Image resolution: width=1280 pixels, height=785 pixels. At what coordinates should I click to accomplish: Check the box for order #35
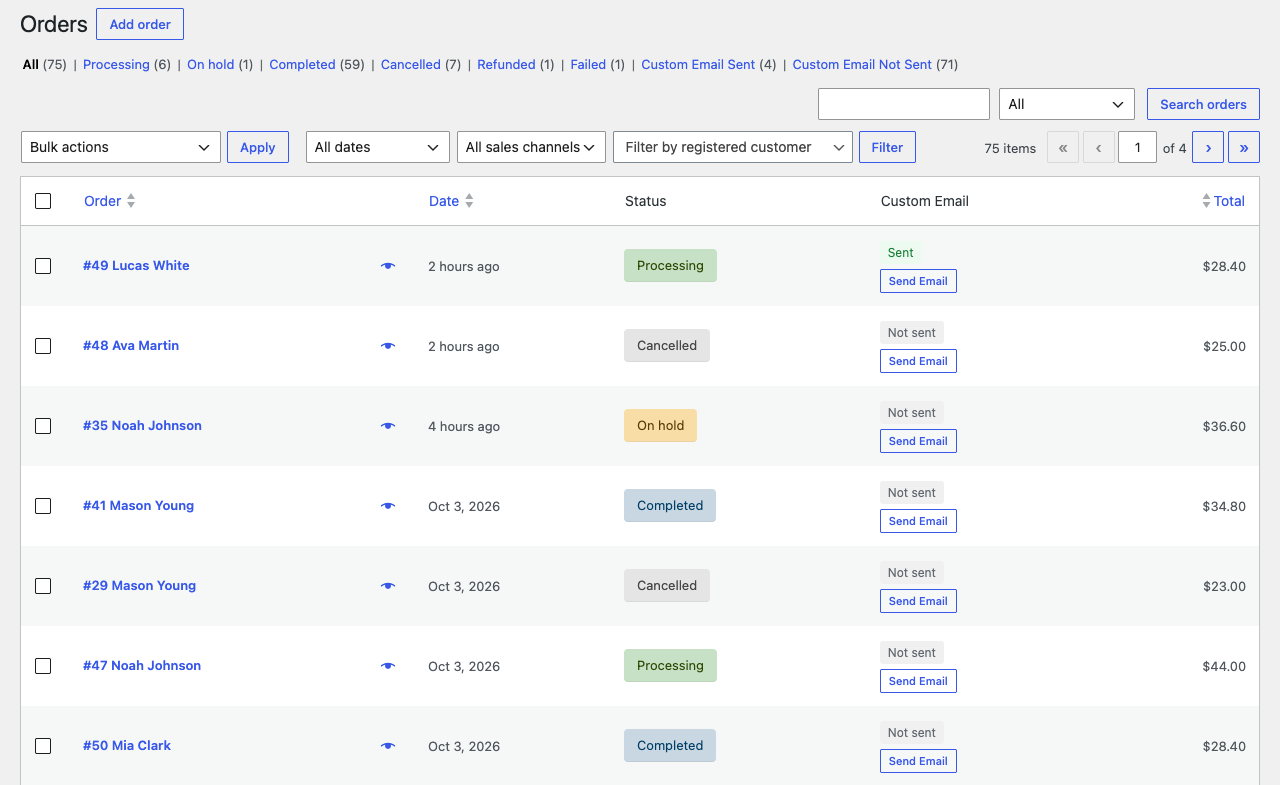click(x=43, y=426)
